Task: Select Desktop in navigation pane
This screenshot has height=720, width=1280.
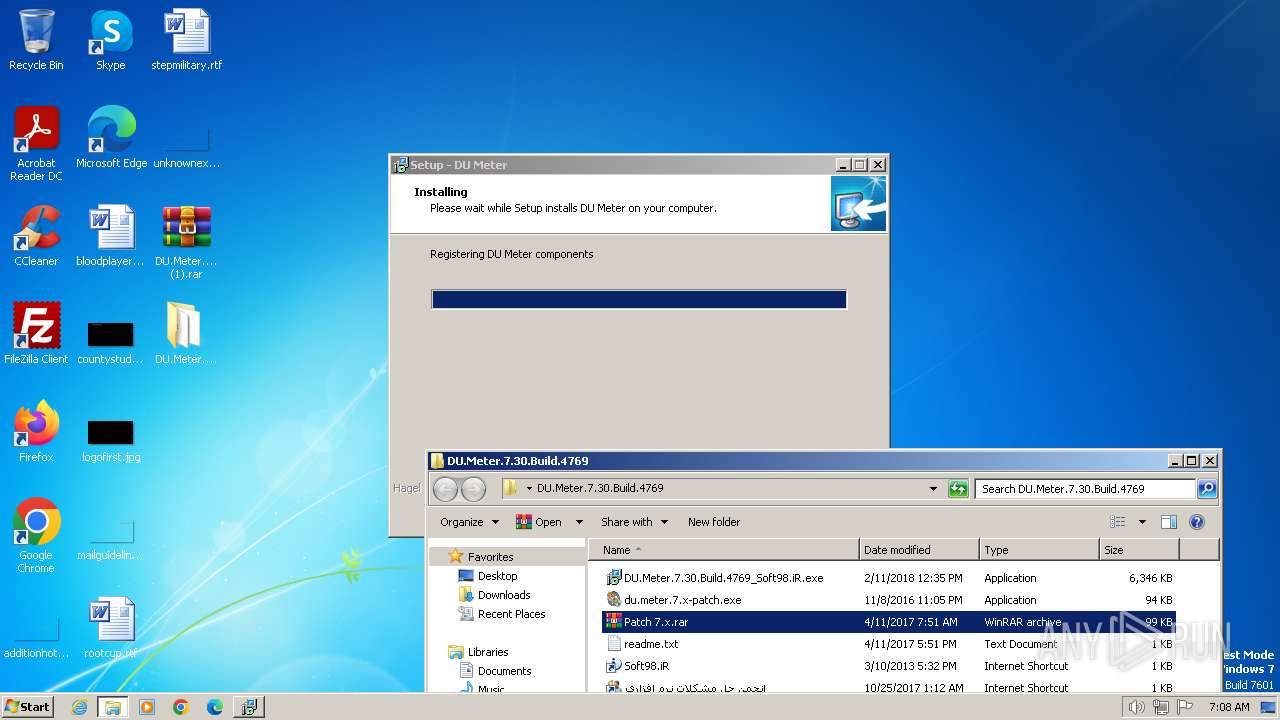Action: (497, 576)
